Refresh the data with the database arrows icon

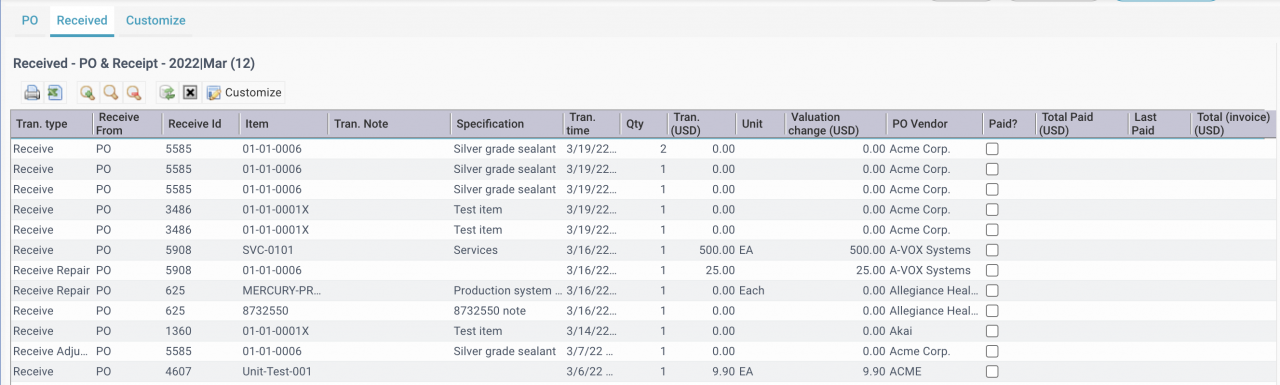(x=167, y=93)
